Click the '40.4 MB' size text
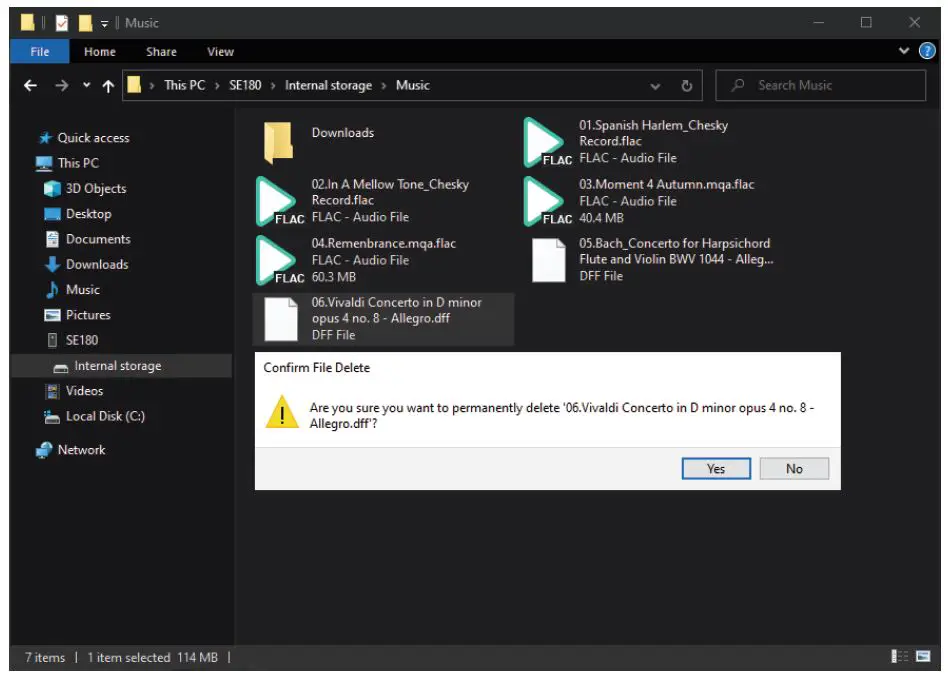 (601, 218)
